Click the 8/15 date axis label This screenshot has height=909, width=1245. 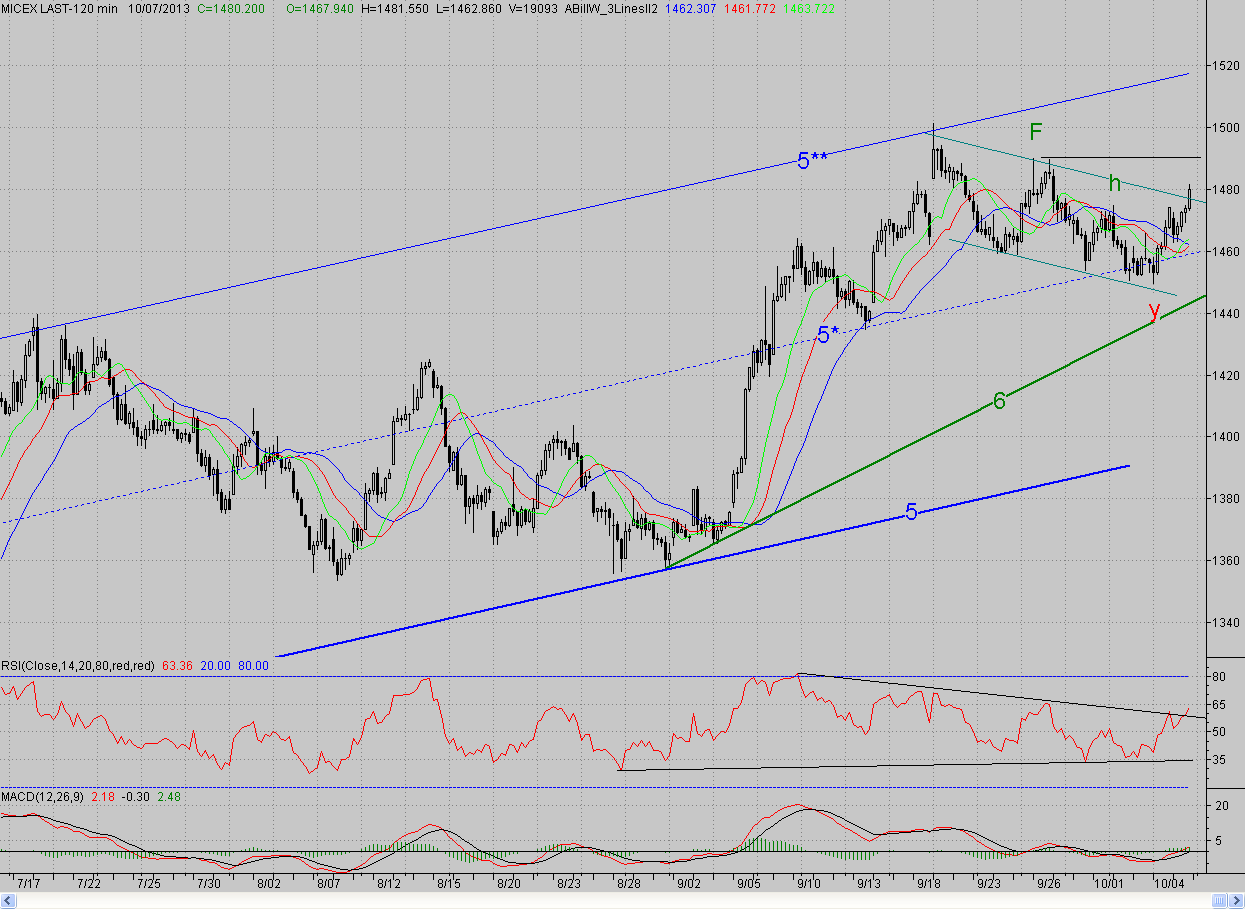click(x=448, y=885)
